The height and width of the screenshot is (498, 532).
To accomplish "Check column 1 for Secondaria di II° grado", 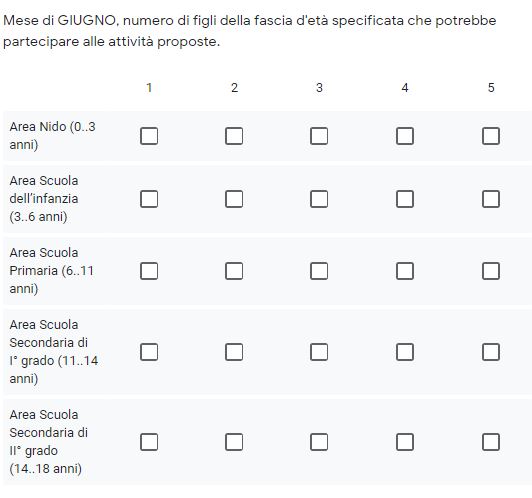I will pos(149,442).
